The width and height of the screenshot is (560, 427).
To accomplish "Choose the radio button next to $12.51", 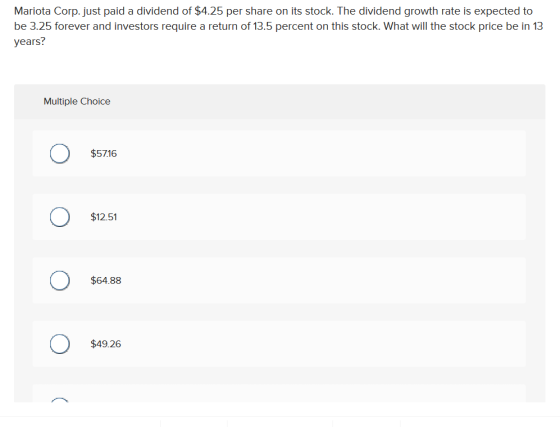I will click(x=60, y=217).
